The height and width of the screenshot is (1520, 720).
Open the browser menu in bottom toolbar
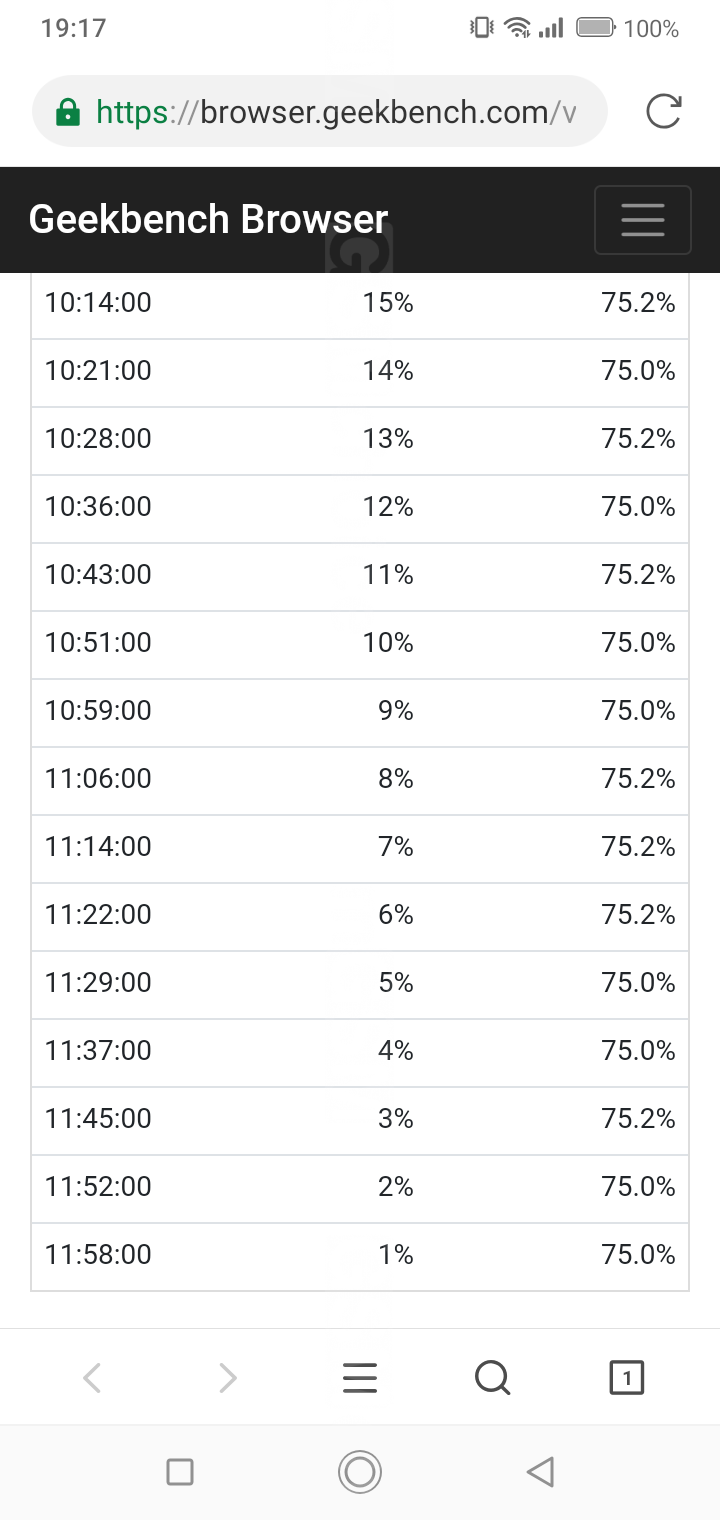point(360,1378)
